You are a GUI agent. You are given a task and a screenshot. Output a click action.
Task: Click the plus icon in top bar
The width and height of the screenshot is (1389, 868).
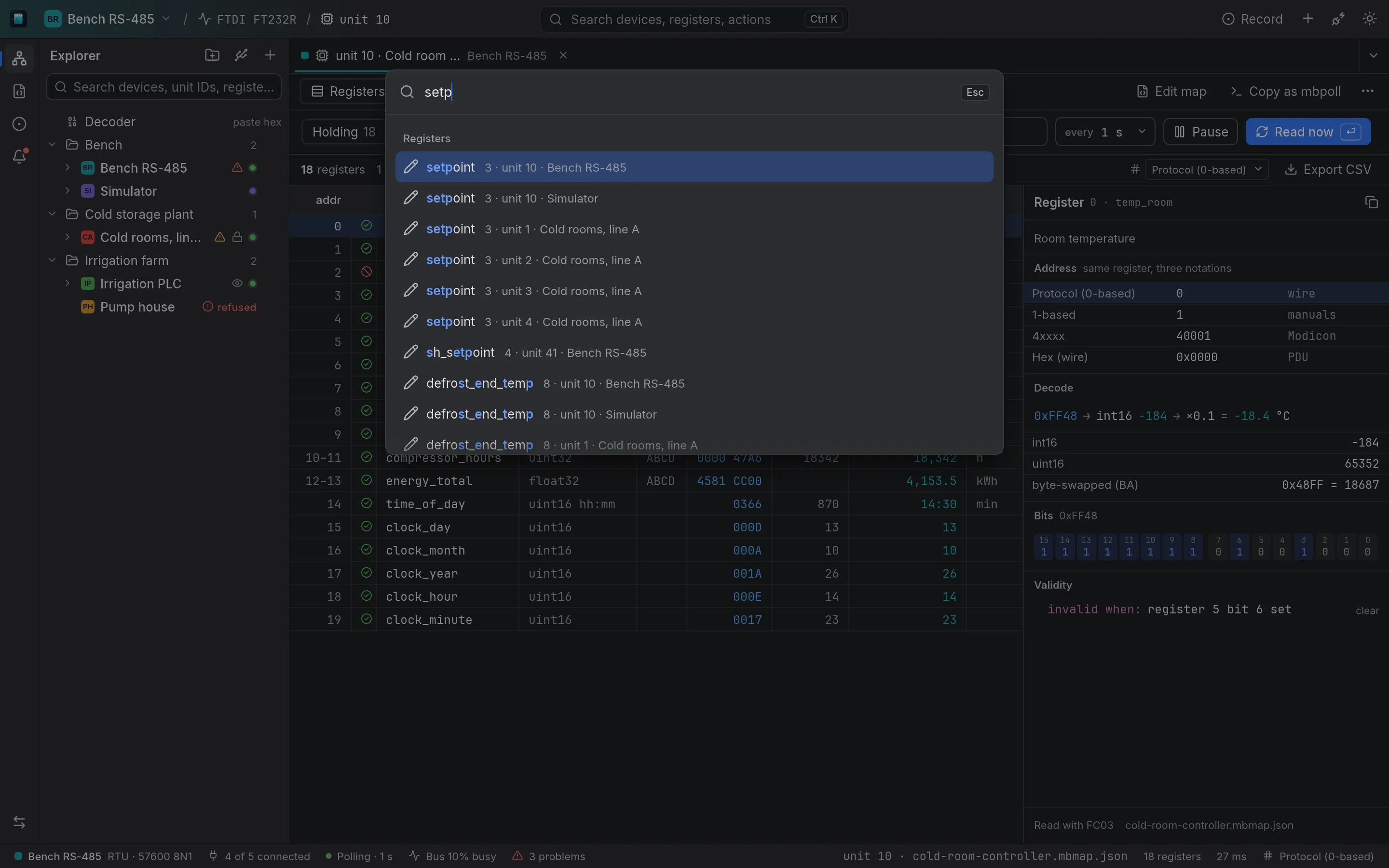pyautogui.click(x=1307, y=19)
